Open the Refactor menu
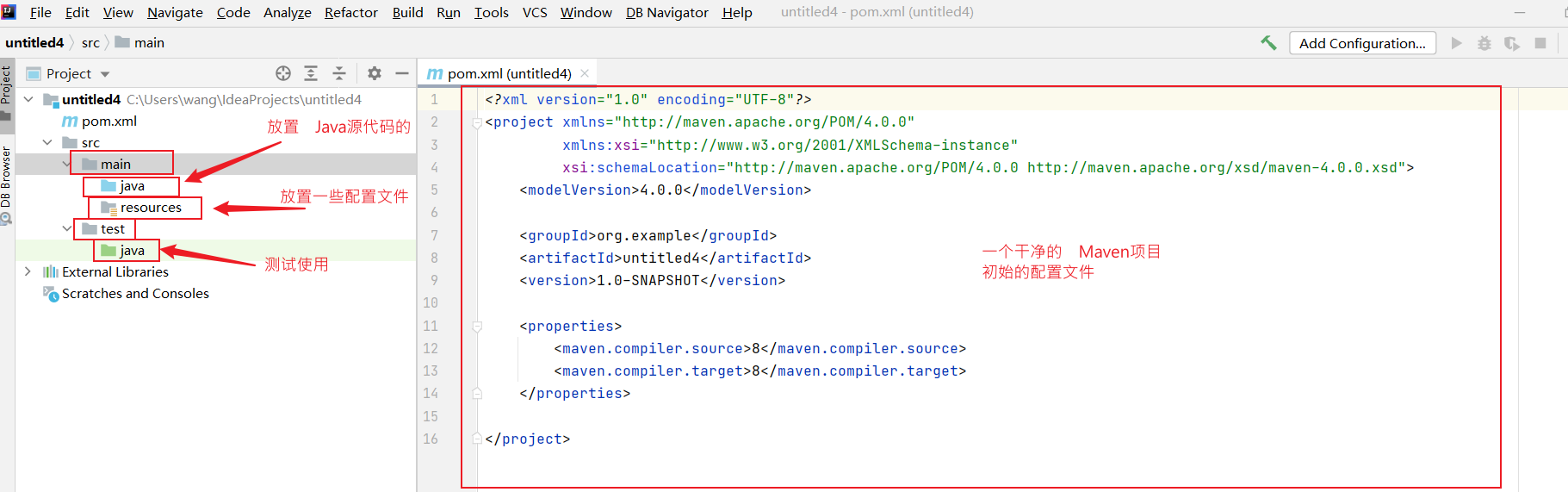 pyautogui.click(x=350, y=12)
